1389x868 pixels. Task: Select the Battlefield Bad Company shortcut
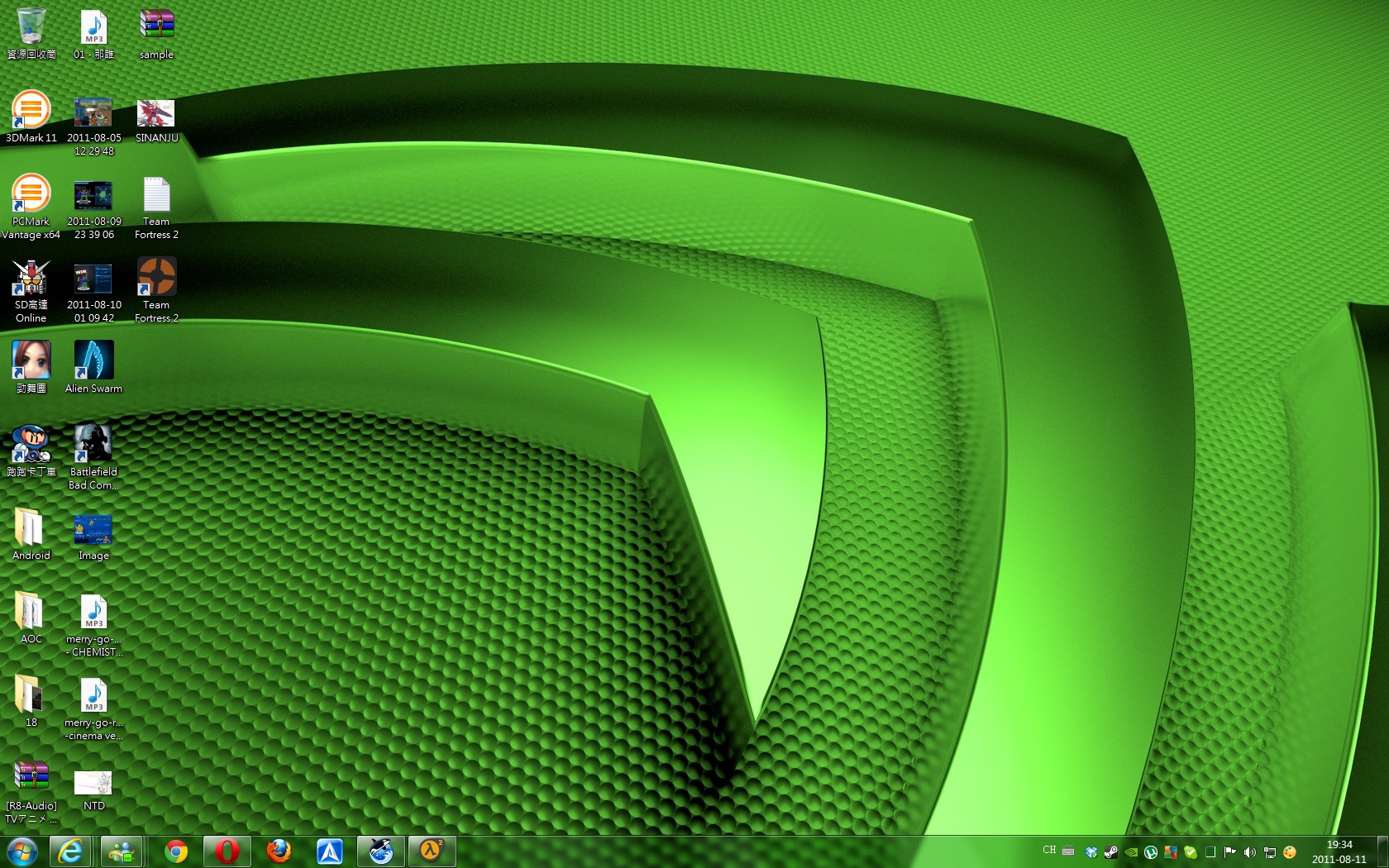point(93,457)
